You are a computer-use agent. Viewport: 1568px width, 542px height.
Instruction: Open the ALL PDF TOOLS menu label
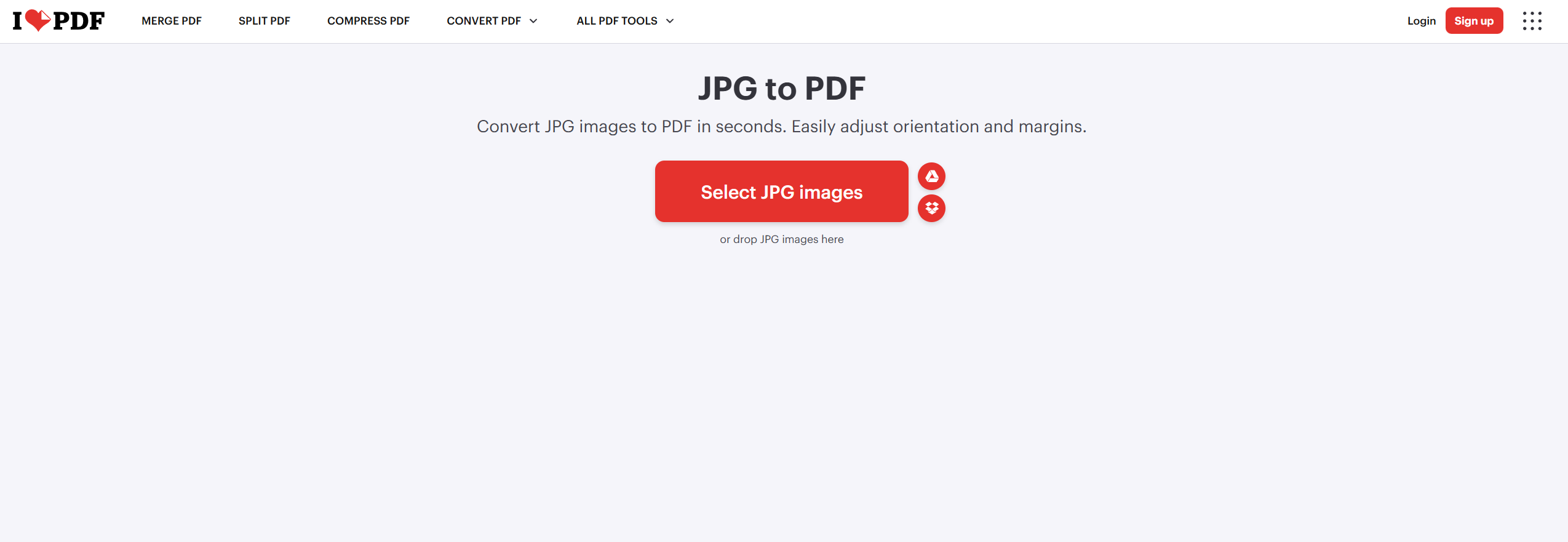(x=616, y=21)
